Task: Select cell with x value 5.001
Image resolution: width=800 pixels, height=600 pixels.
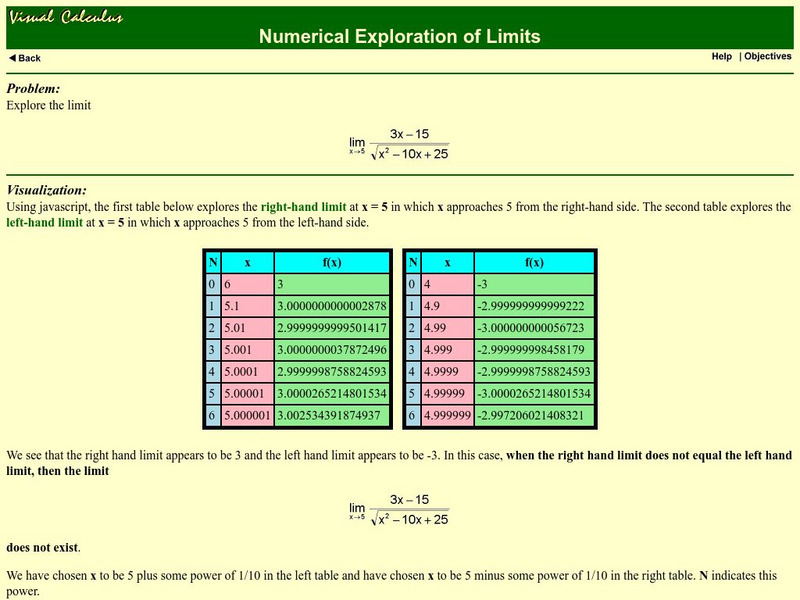Action: tap(247, 350)
